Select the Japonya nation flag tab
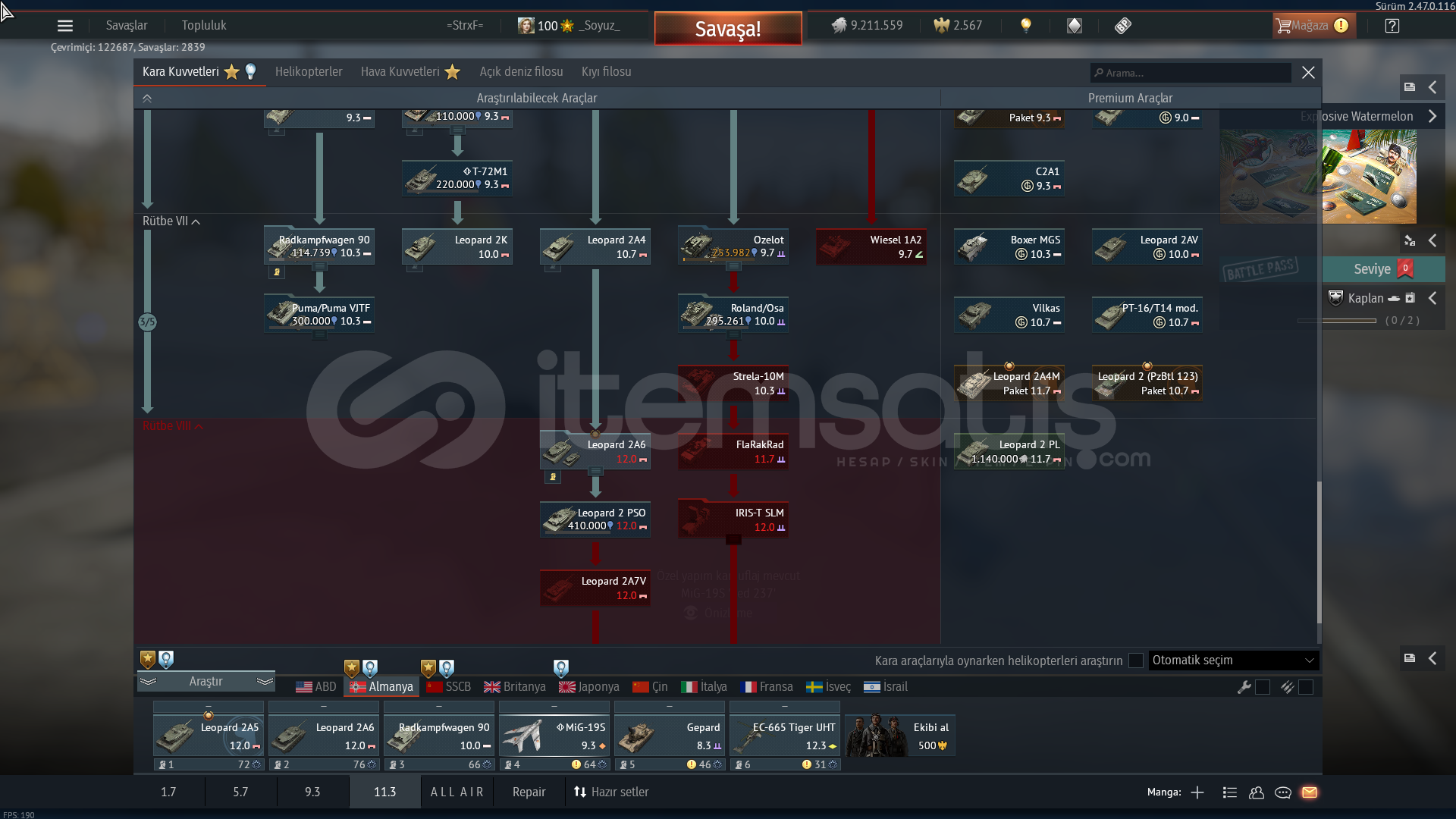 click(589, 686)
